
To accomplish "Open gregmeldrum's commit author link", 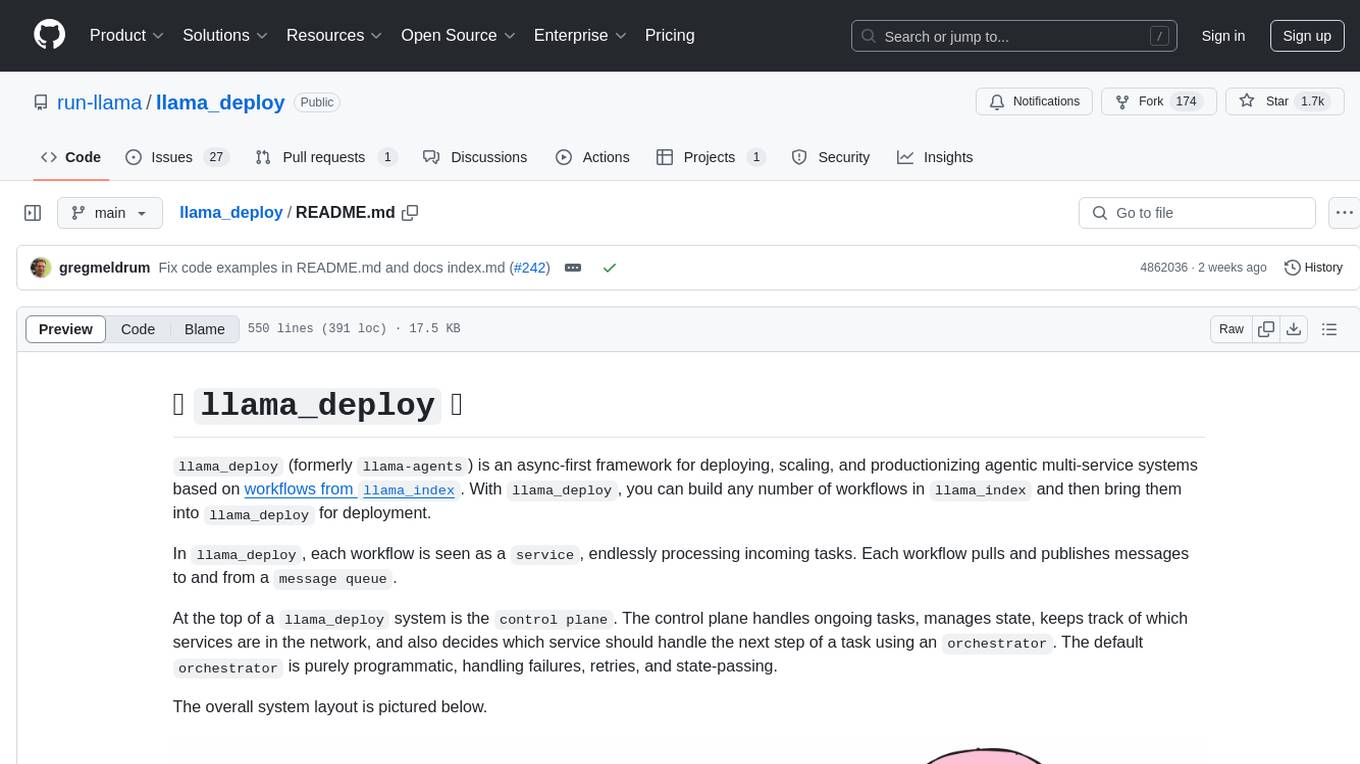I will 105,268.
